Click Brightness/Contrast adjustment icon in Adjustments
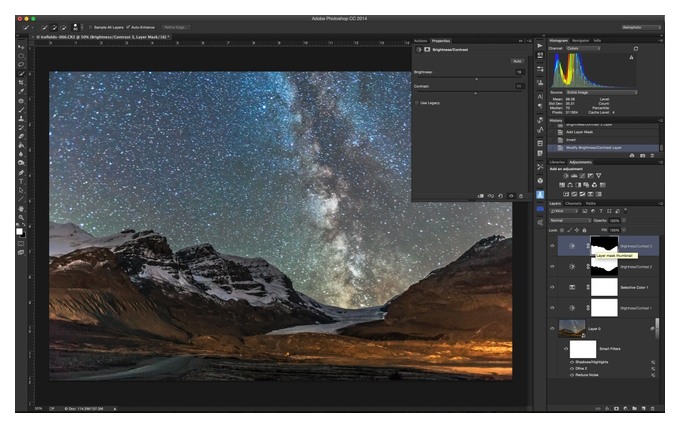 pos(566,176)
